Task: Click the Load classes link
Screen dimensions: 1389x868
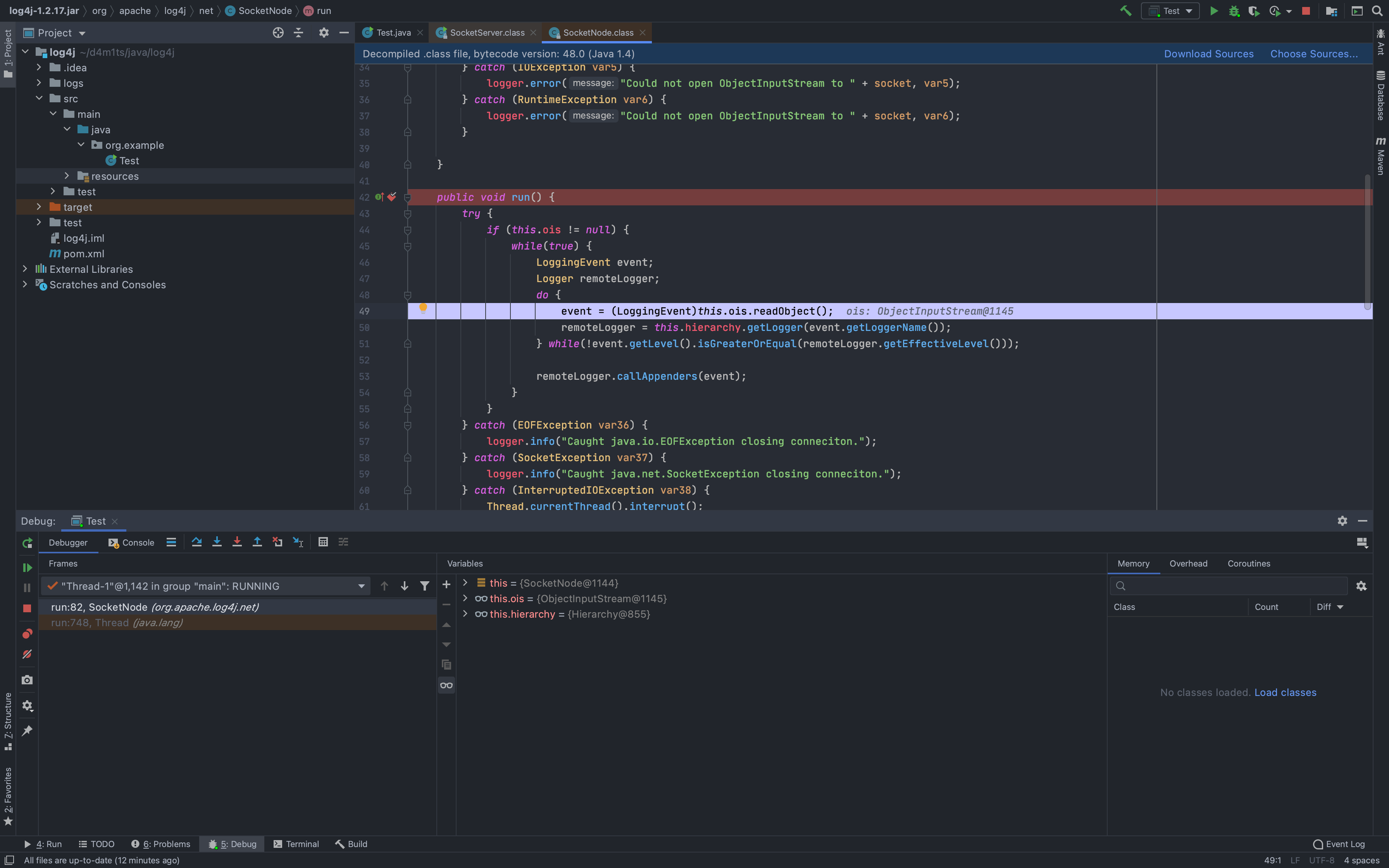Action: (x=1284, y=692)
